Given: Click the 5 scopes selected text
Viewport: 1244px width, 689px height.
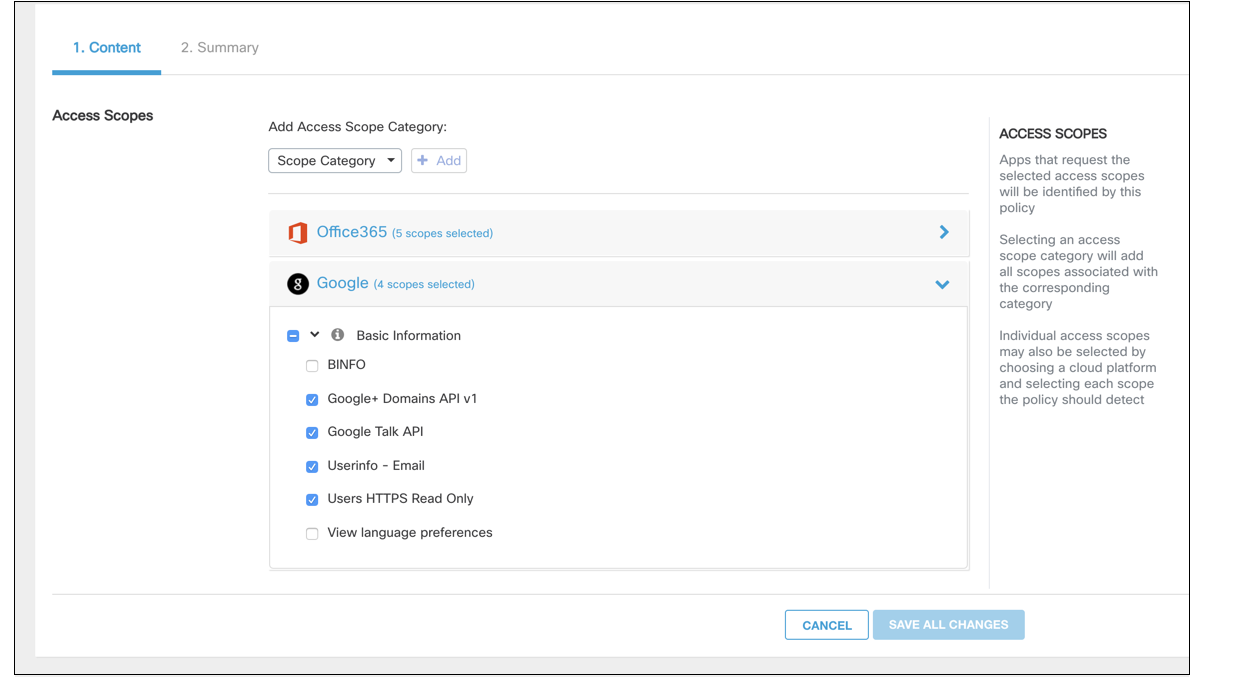Looking at the screenshot, I should (x=442, y=233).
